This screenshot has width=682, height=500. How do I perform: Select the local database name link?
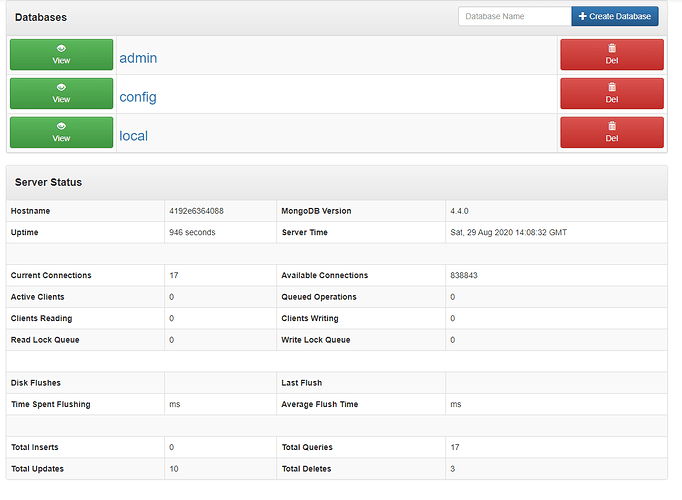[133, 135]
